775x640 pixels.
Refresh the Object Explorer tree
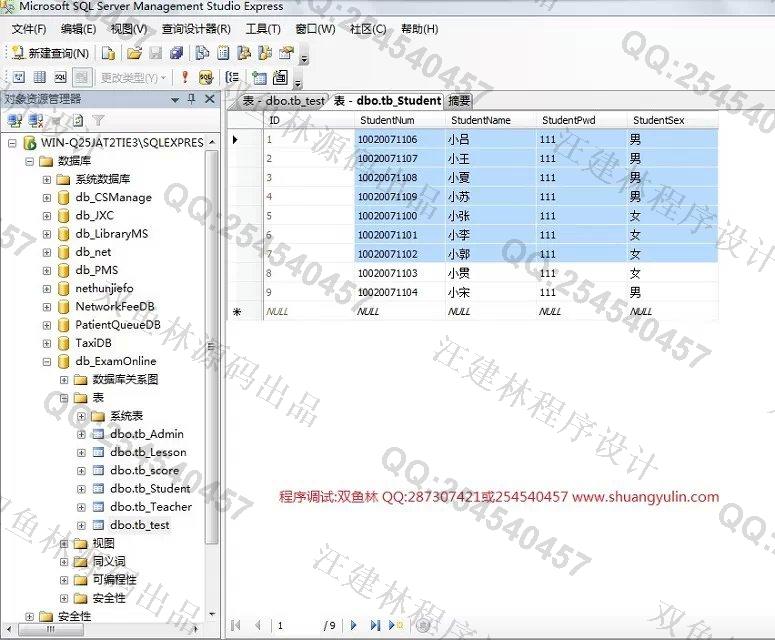(78, 120)
